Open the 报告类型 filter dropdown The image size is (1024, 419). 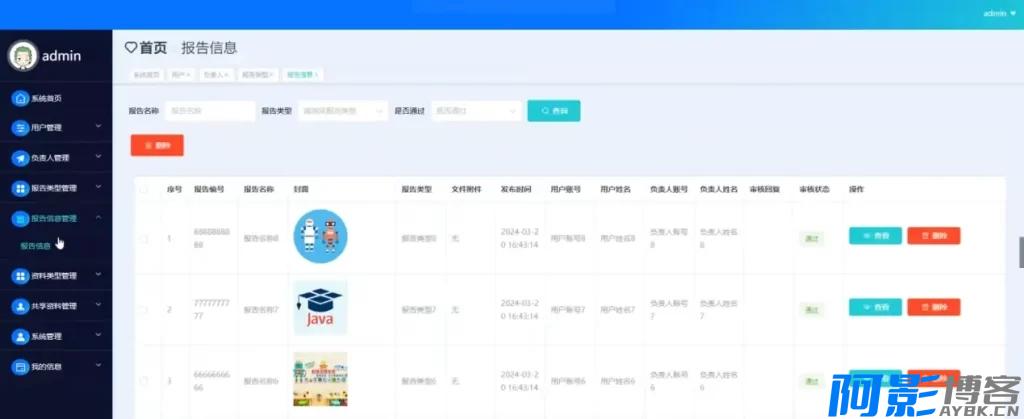[343, 111]
